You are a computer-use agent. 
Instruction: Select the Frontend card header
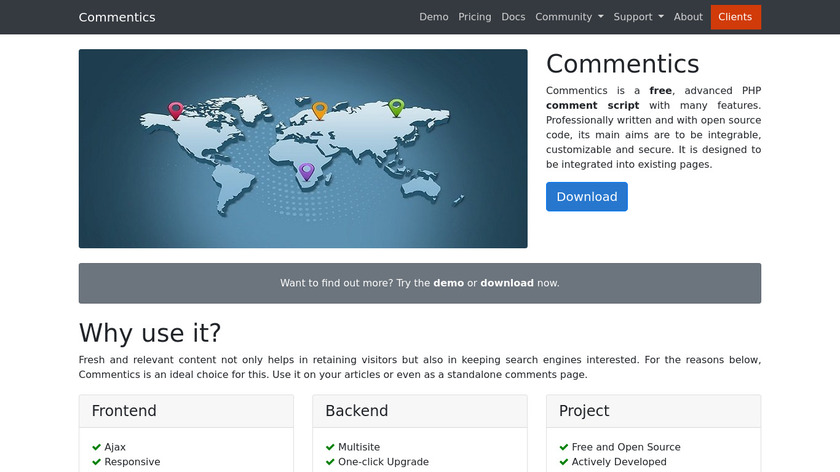click(186, 411)
